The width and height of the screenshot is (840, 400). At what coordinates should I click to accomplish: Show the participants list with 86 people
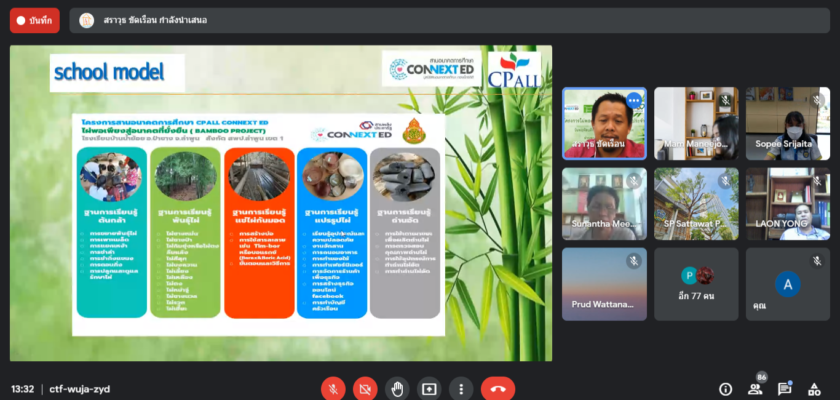(x=756, y=389)
